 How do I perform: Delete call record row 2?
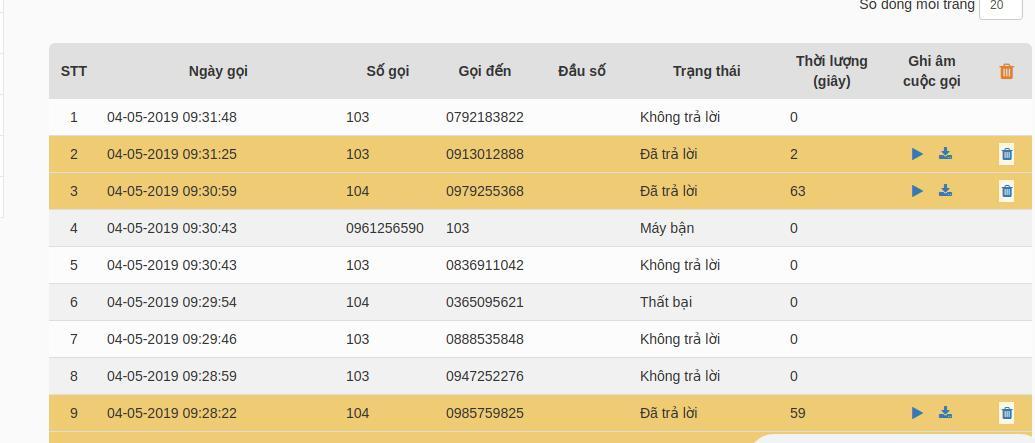tap(1006, 154)
